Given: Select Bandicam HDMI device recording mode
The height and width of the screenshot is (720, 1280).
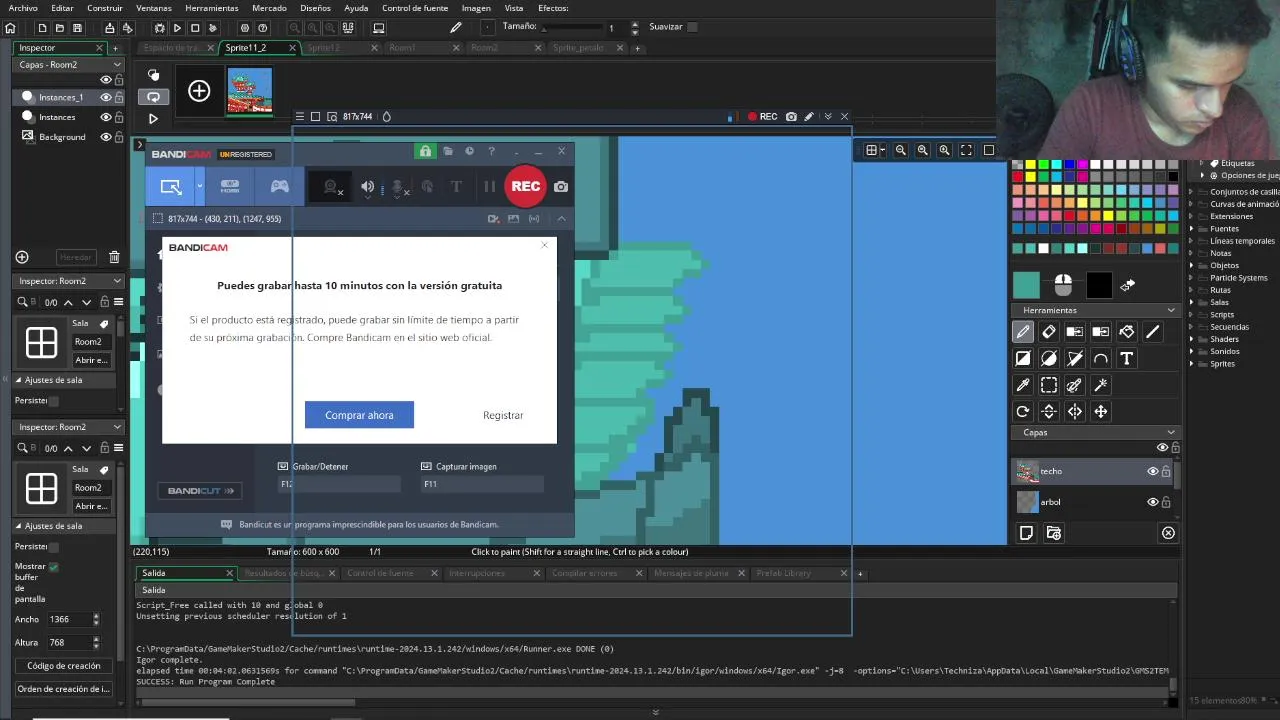Looking at the screenshot, I should (230, 186).
